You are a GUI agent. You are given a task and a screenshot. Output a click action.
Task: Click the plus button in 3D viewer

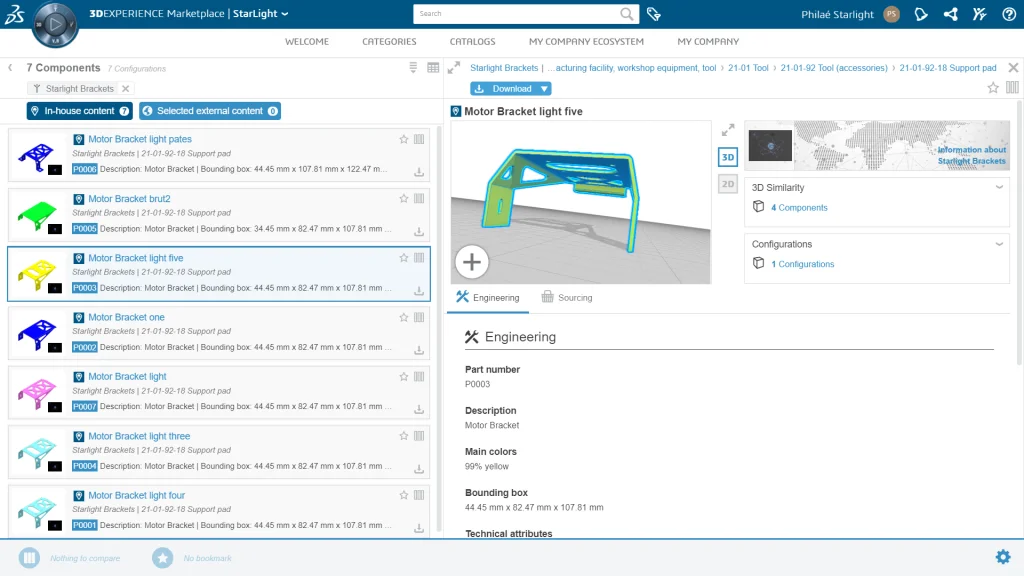pos(472,263)
